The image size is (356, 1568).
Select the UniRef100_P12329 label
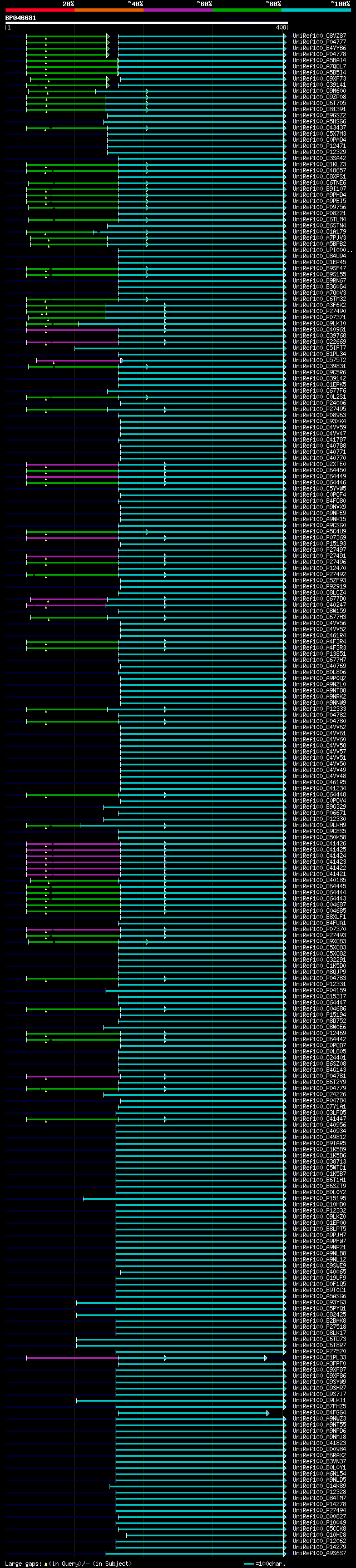pos(319,152)
